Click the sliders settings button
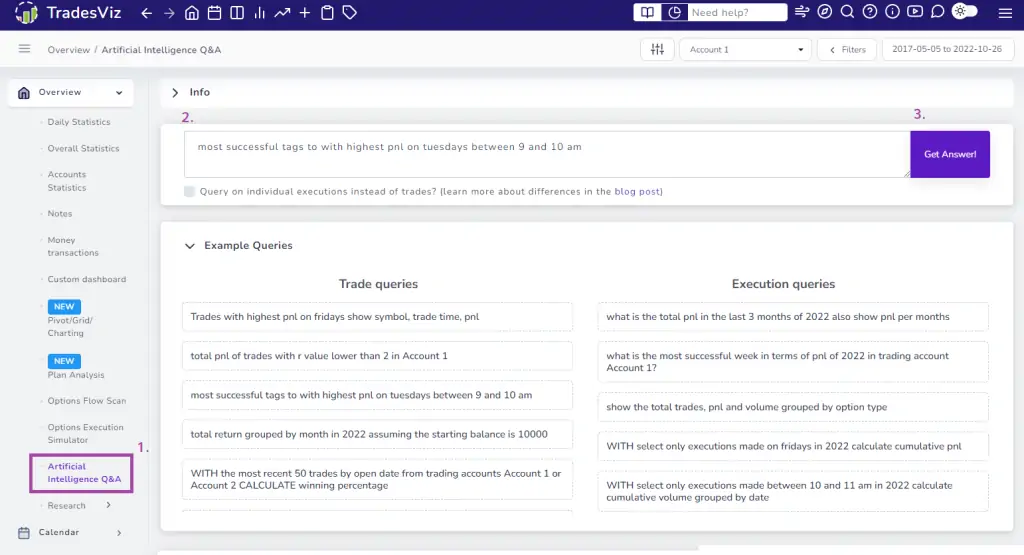 pos(657,50)
